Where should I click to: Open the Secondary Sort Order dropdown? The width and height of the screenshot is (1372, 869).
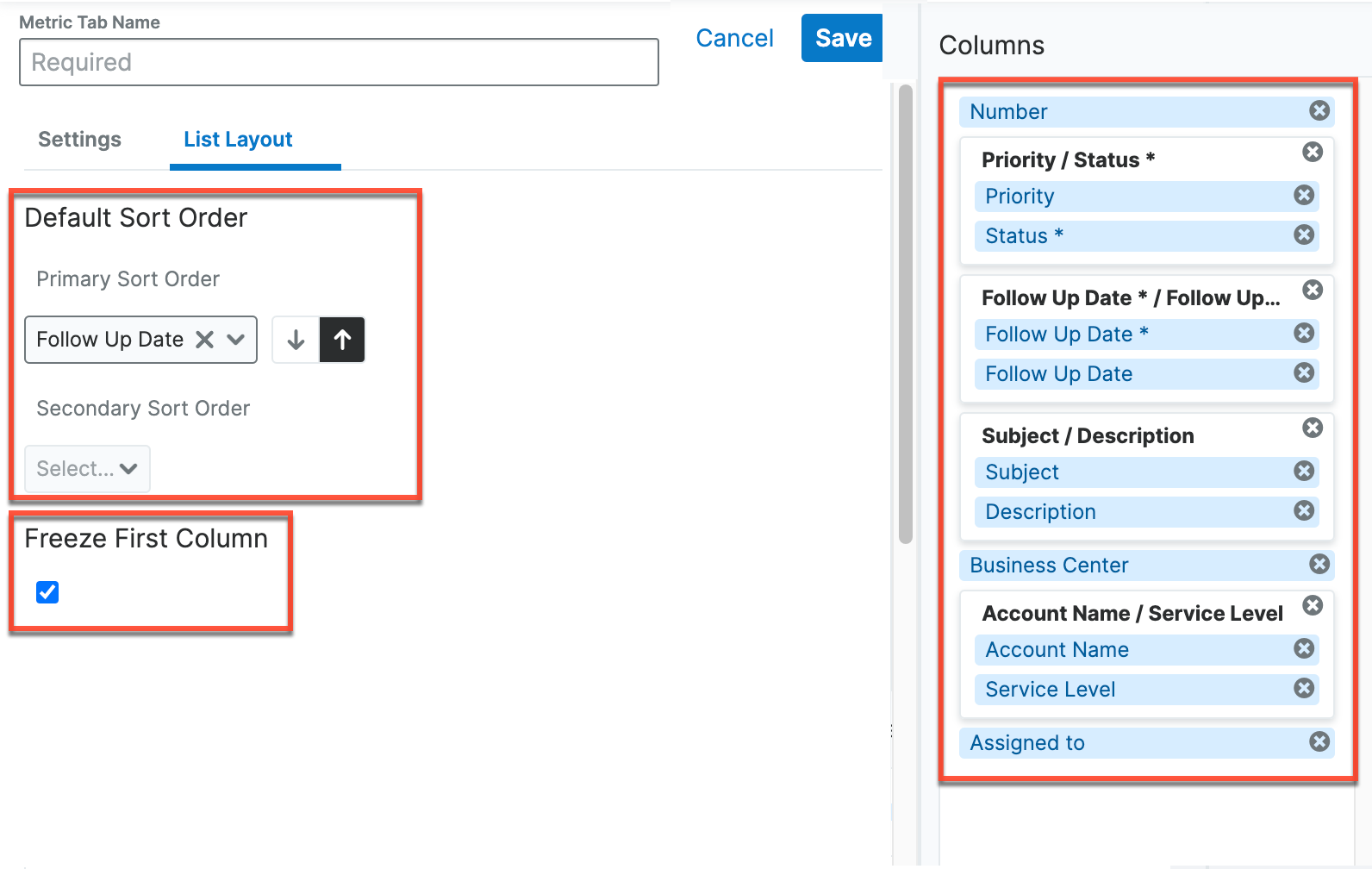pyautogui.click(x=87, y=469)
